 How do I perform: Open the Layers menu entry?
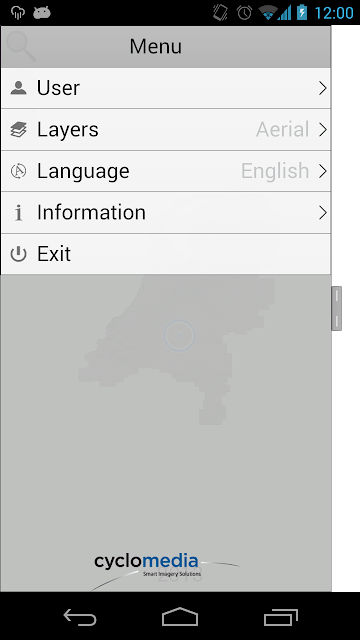pyautogui.click(x=166, y=130)
